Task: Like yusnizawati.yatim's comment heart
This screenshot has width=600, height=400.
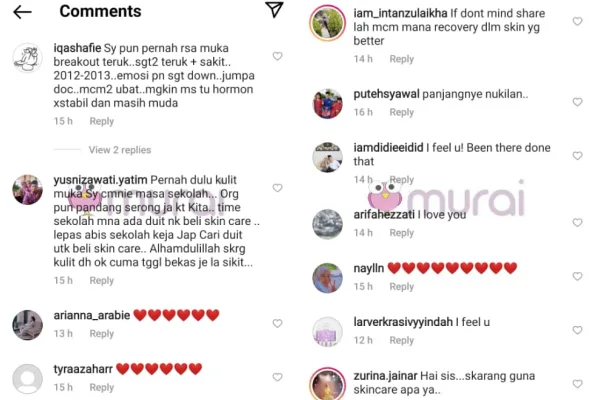Action: pos(277,188)
